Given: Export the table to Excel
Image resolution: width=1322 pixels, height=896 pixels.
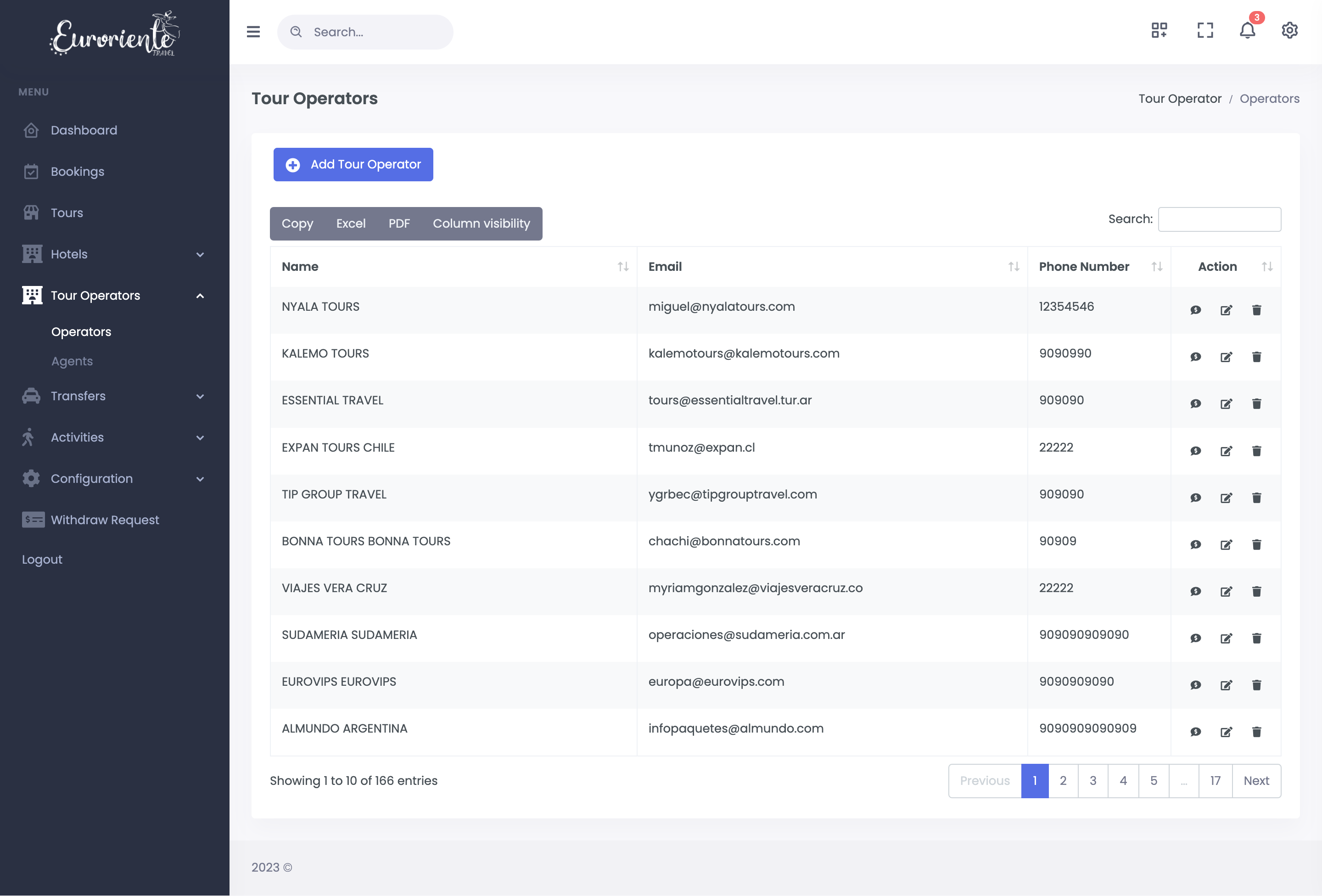Looking at the screenshot, I should (x=351, y=224).
